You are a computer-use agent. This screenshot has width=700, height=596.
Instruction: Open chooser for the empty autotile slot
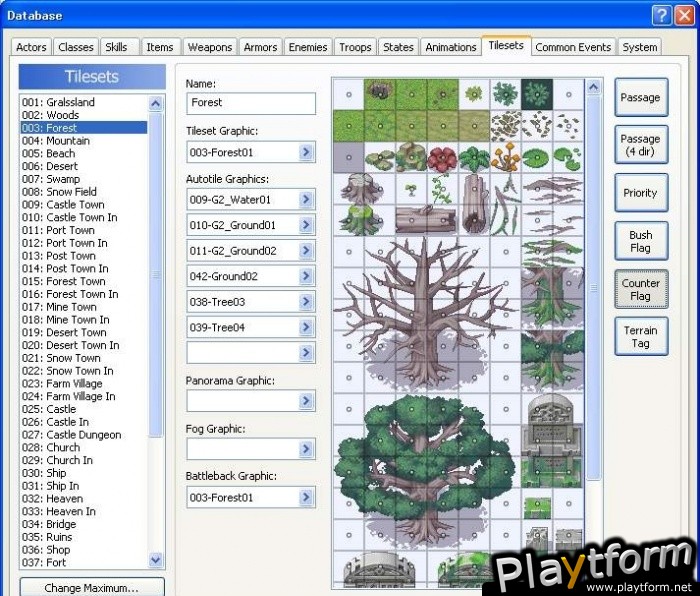(306, 353)
